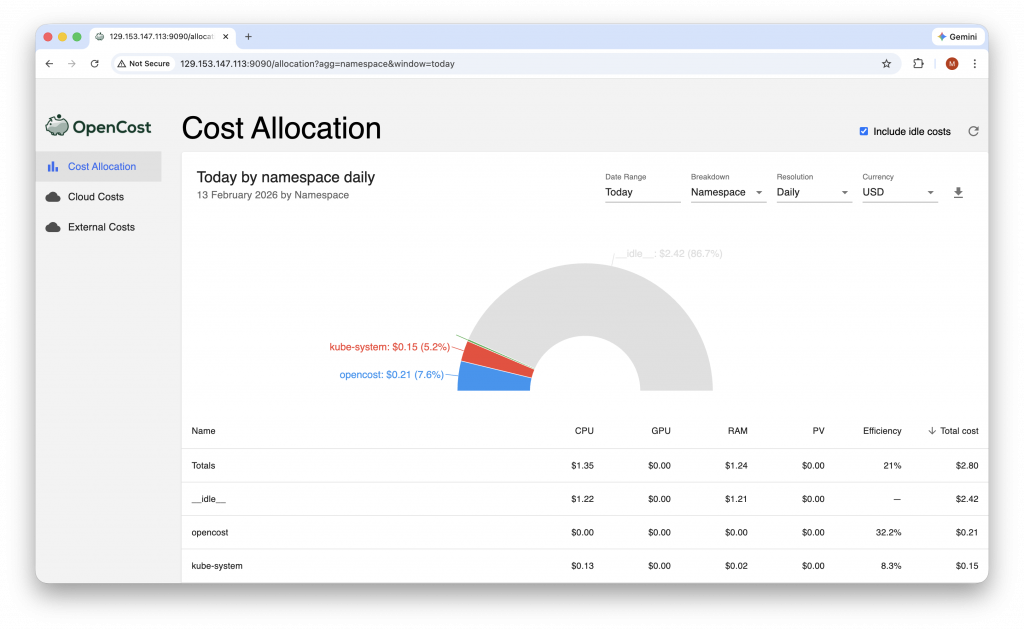Open the kube-system namespace row
The image size is (1024, 630).
tap(584, 566)
